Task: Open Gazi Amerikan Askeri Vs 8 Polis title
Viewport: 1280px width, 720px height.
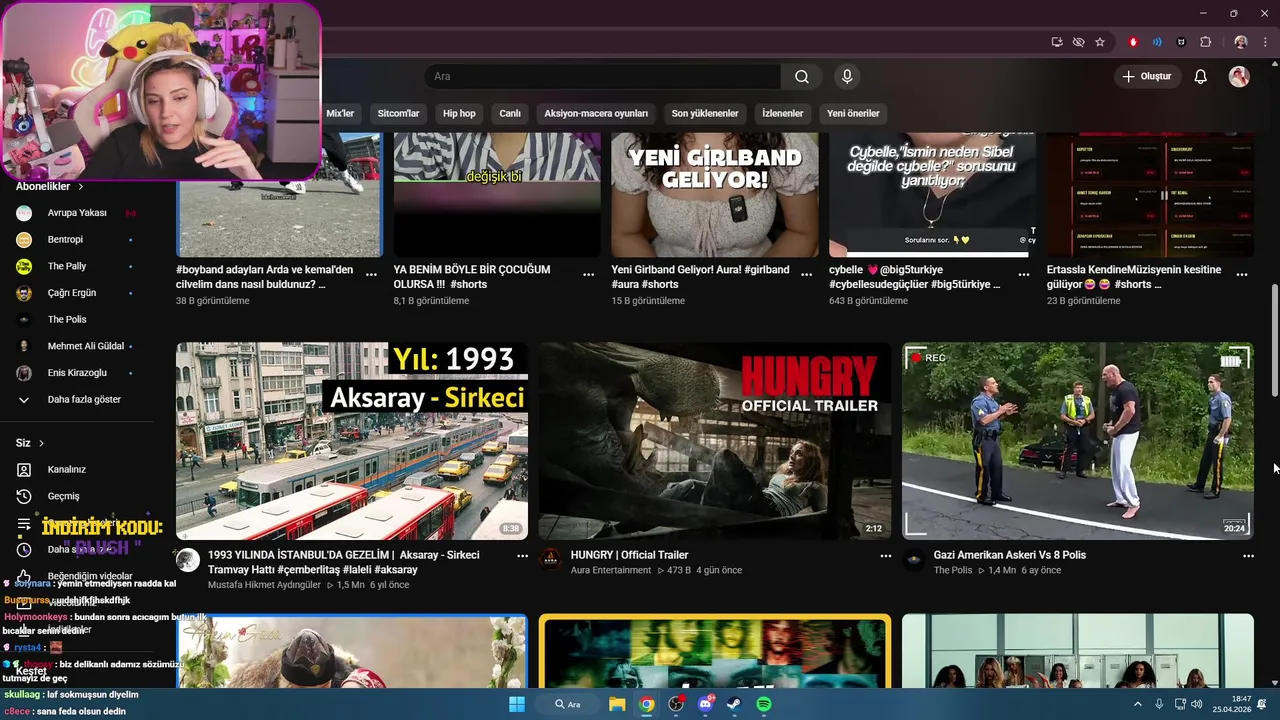Action: coord(1009,555)
